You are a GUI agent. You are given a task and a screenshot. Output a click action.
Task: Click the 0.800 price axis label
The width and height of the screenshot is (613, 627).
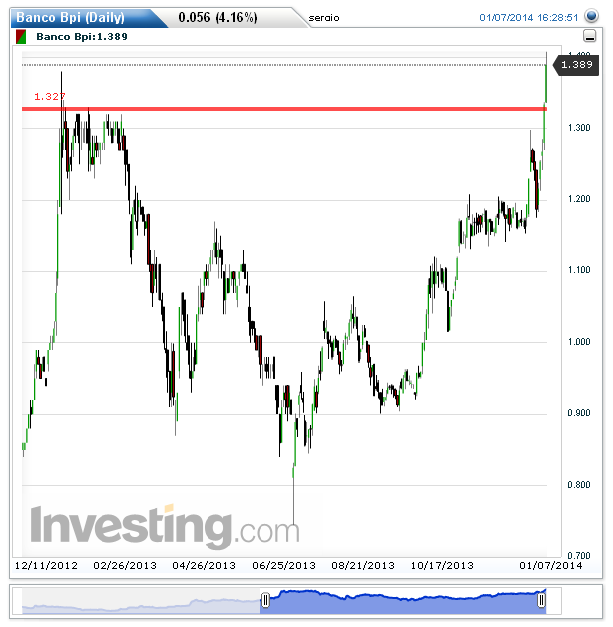tap(579, 485)
